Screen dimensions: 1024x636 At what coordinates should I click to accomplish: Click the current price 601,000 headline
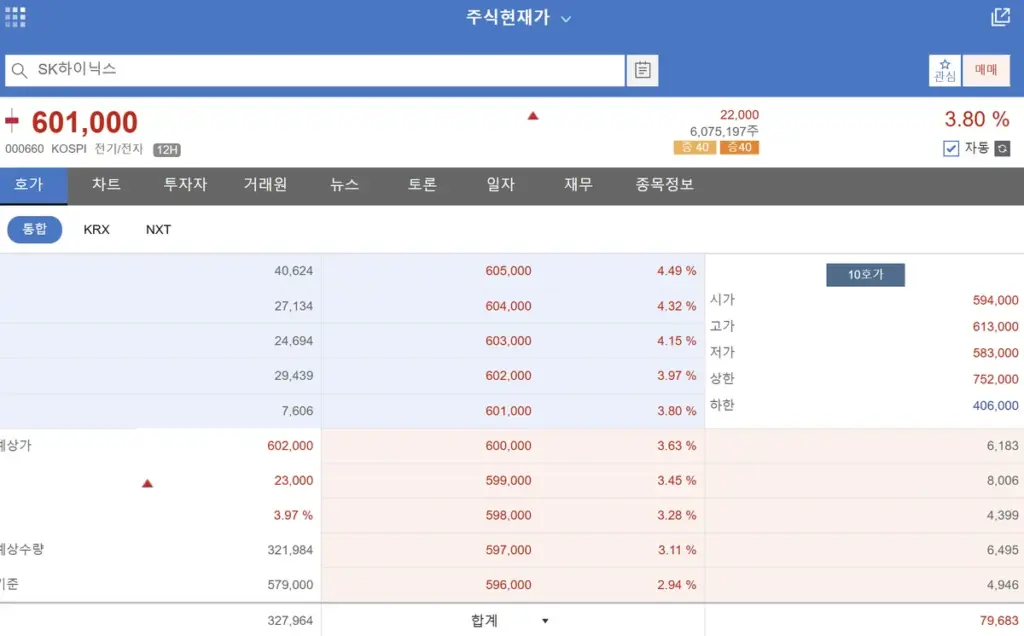coord(84,122)
